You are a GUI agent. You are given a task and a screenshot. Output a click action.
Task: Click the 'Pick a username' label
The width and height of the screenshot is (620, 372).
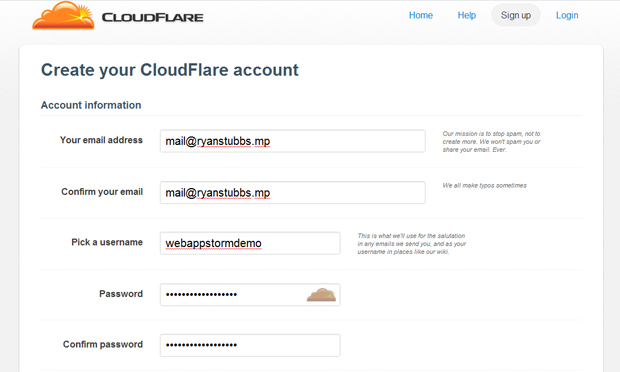pyautogui.click(x=107, y=242)
